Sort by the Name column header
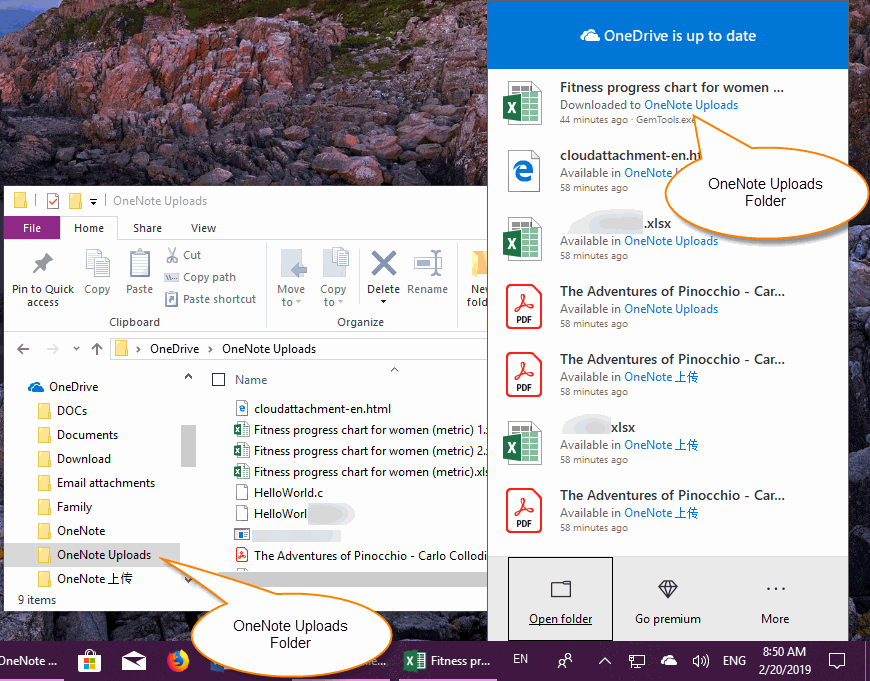Viewport: 870px width, 681px height. pyautogui.click(x=251, y=380)
